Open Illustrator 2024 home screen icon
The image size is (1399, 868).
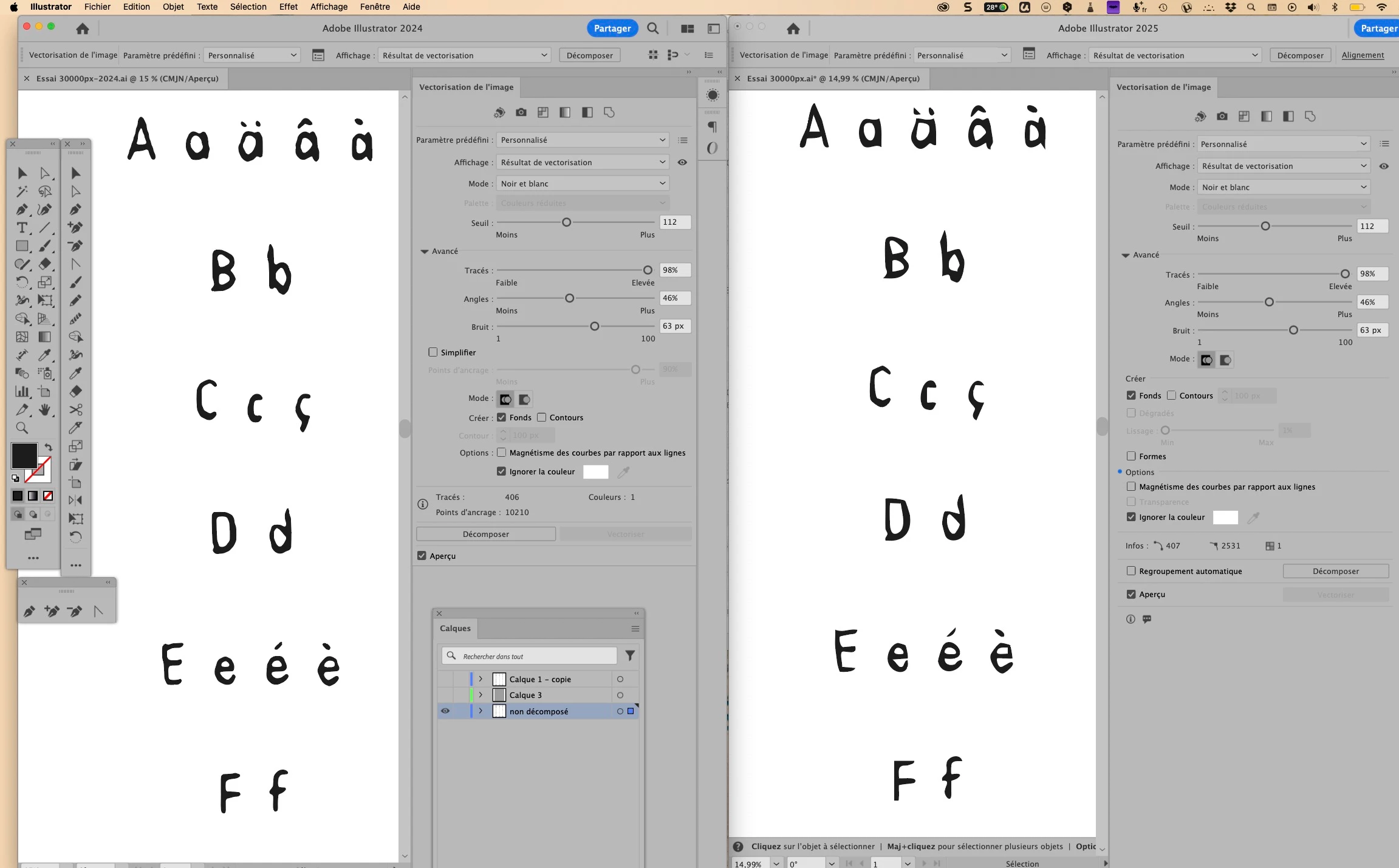[x=83, y=29]
